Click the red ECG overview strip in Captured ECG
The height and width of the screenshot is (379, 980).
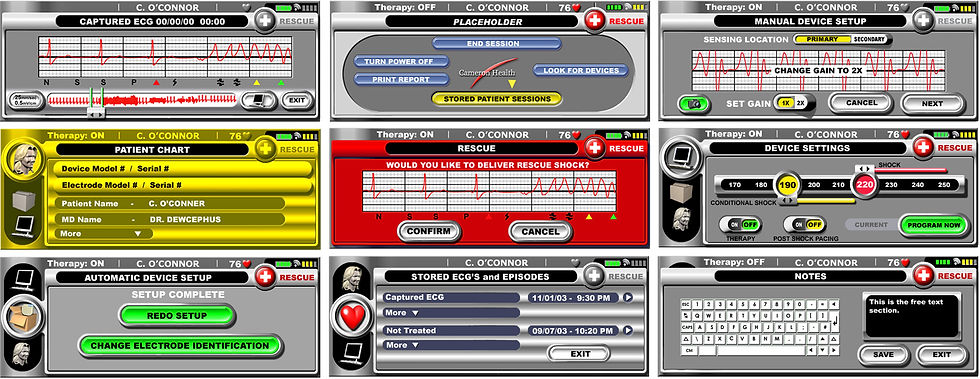tap(142, 100)
